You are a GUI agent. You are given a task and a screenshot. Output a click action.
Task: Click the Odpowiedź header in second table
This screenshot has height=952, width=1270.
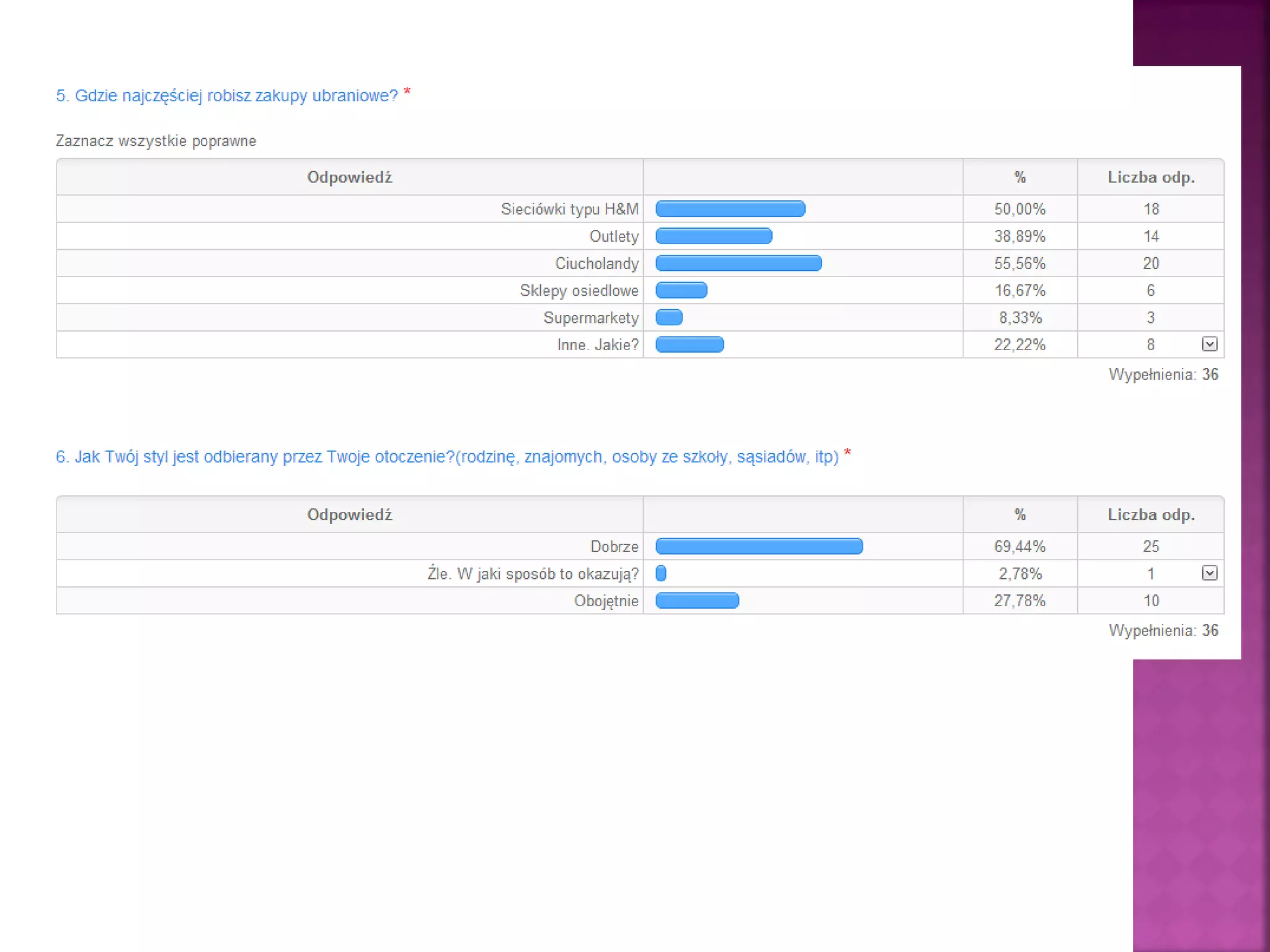coord(350,514)
